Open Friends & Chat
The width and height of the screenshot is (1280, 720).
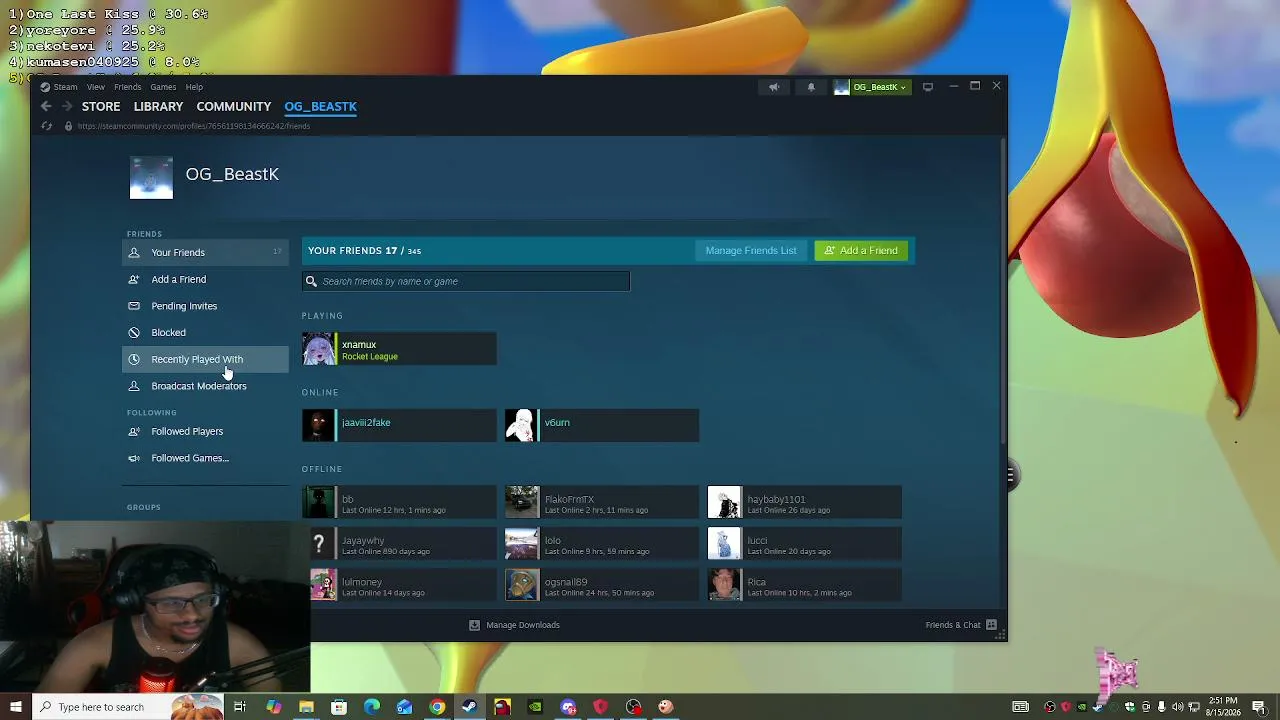tap(961, 625)
